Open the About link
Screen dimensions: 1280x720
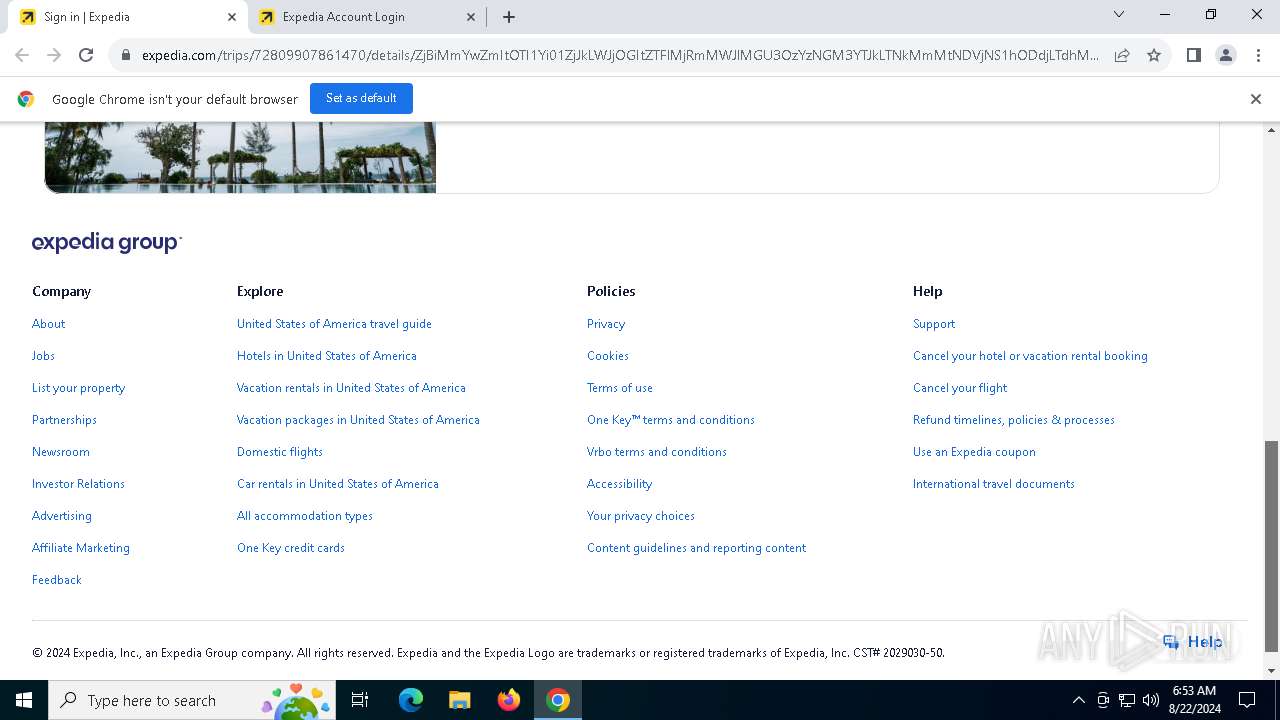[x=48, y=324]
